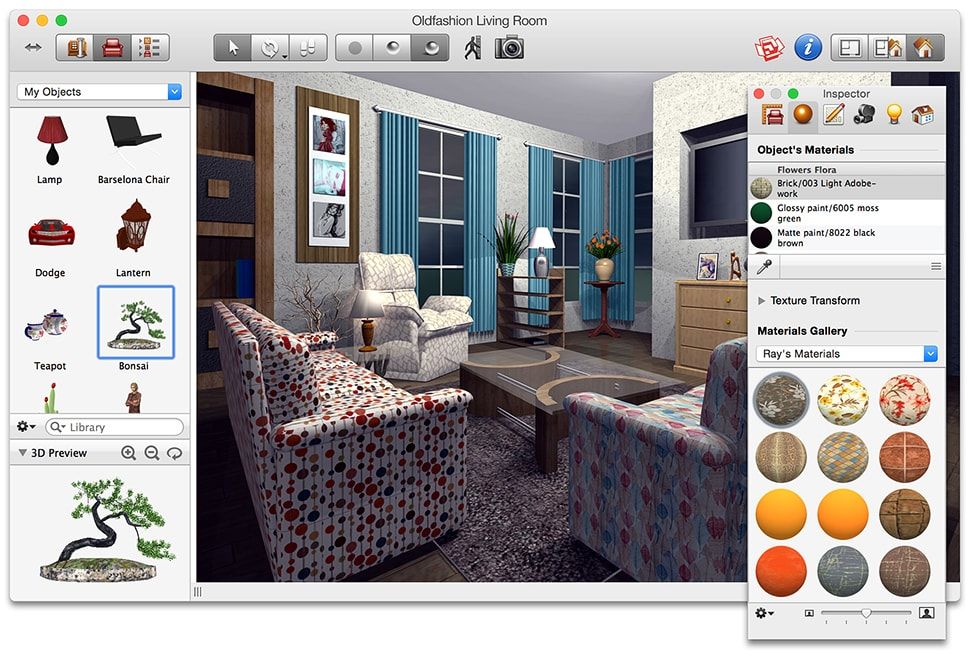Screen dimensions: 970x656
Task: Switch to 3D house view mode
Action: (924, 47)
